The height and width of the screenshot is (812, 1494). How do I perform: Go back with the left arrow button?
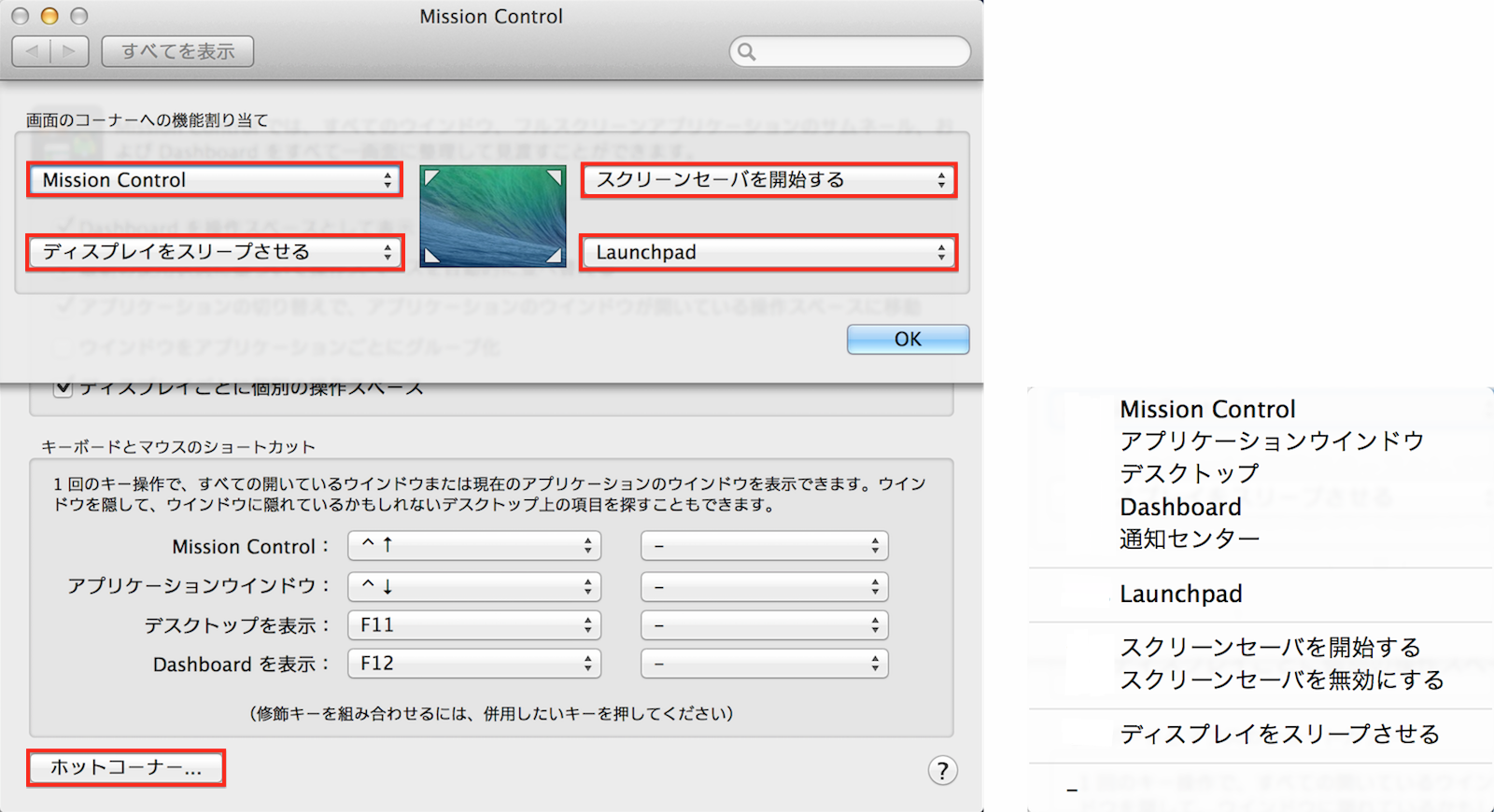tap(32, 51)
